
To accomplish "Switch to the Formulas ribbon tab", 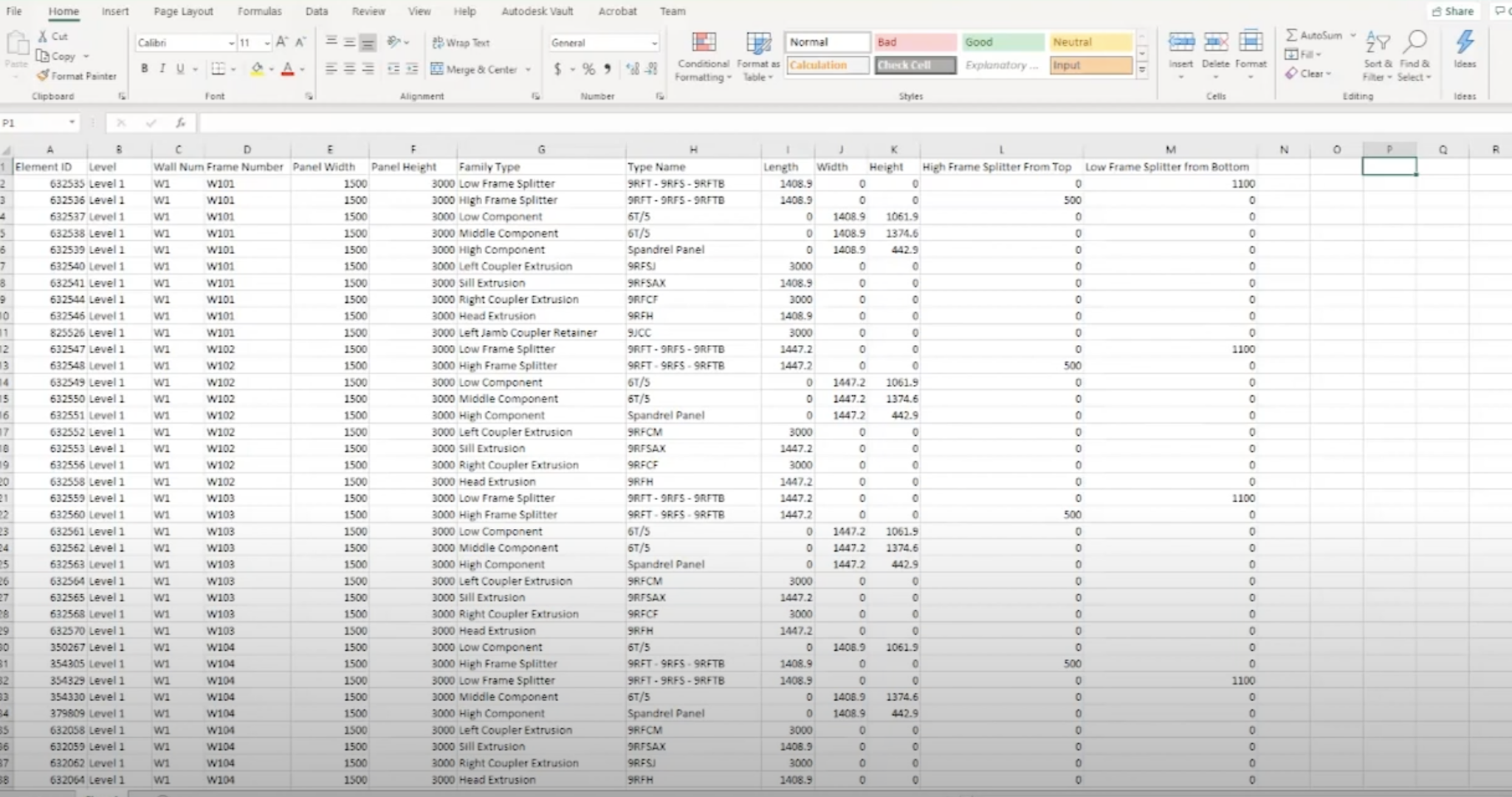I will pos(260,11).
